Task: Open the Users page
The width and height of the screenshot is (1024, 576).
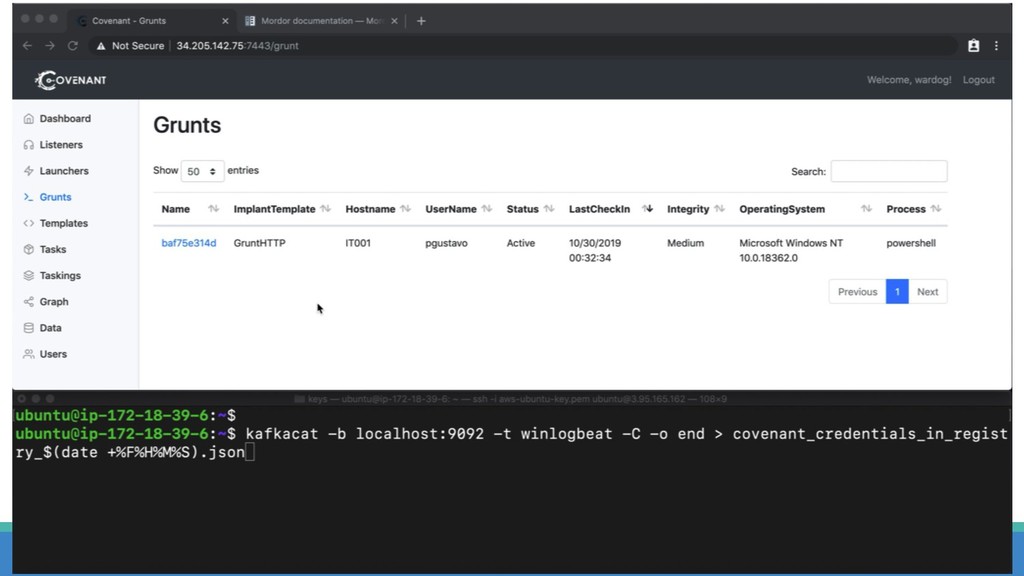Action: (53, 354)
